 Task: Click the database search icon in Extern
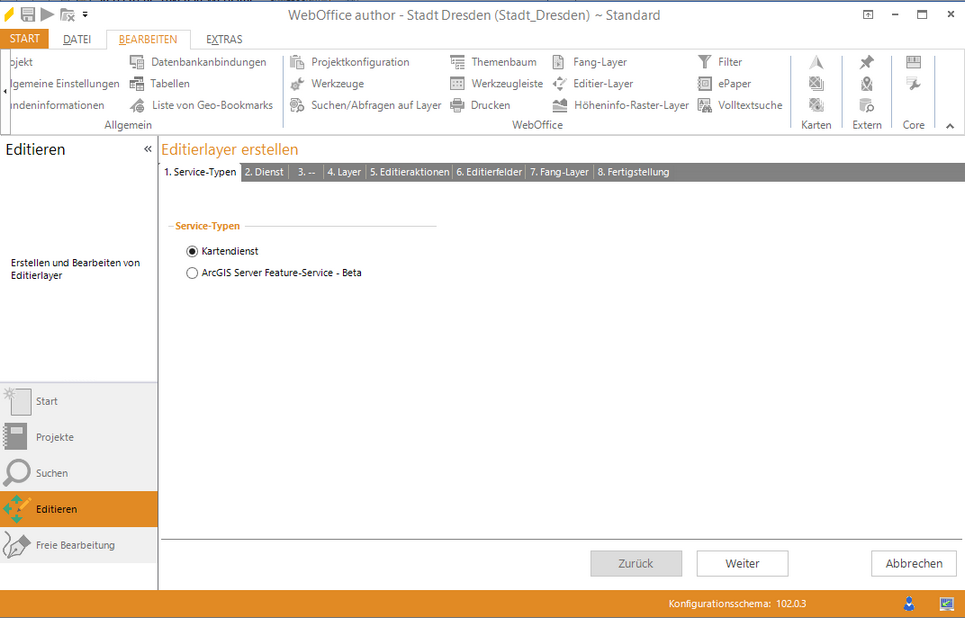pos(867,105)
